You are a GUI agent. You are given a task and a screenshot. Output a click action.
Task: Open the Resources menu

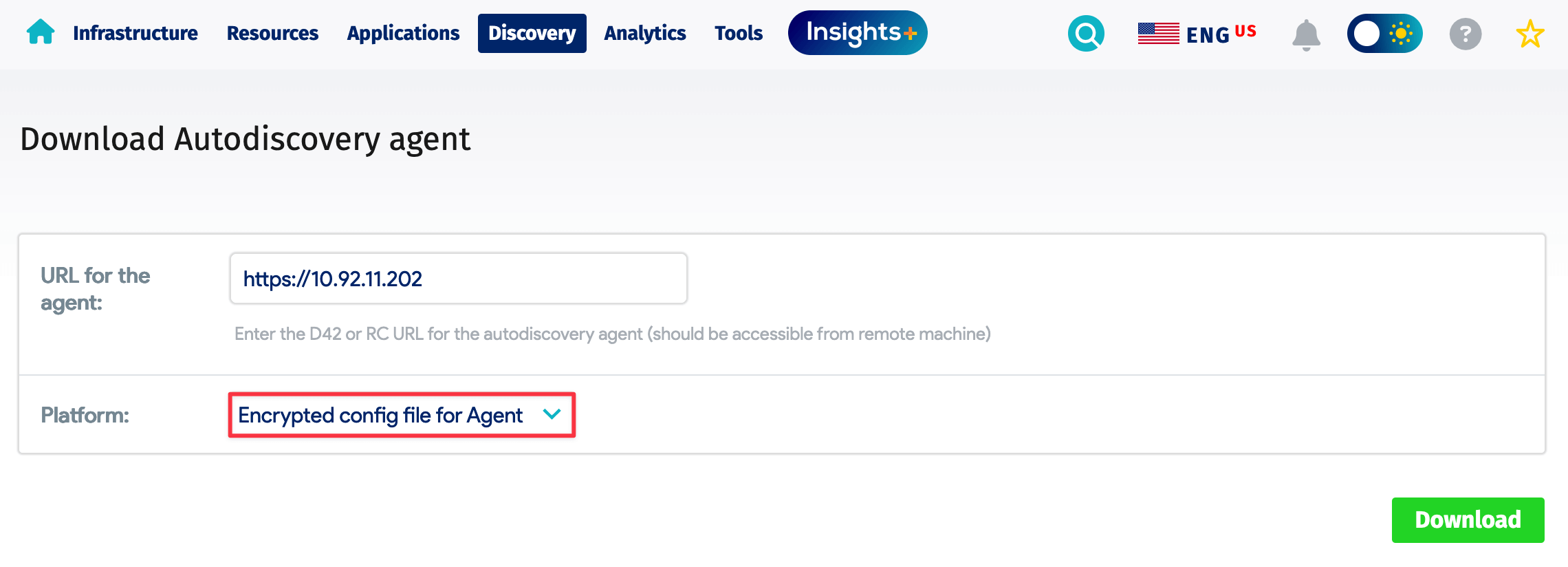272,33
